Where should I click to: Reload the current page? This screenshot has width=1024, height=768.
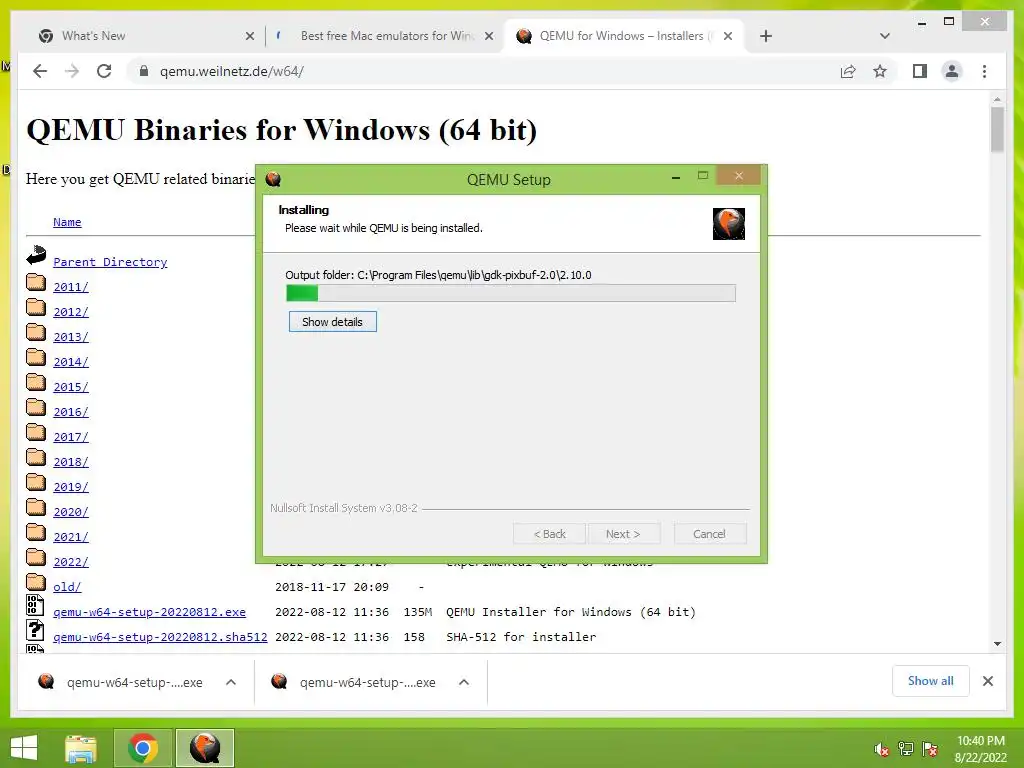coord(104,71)
